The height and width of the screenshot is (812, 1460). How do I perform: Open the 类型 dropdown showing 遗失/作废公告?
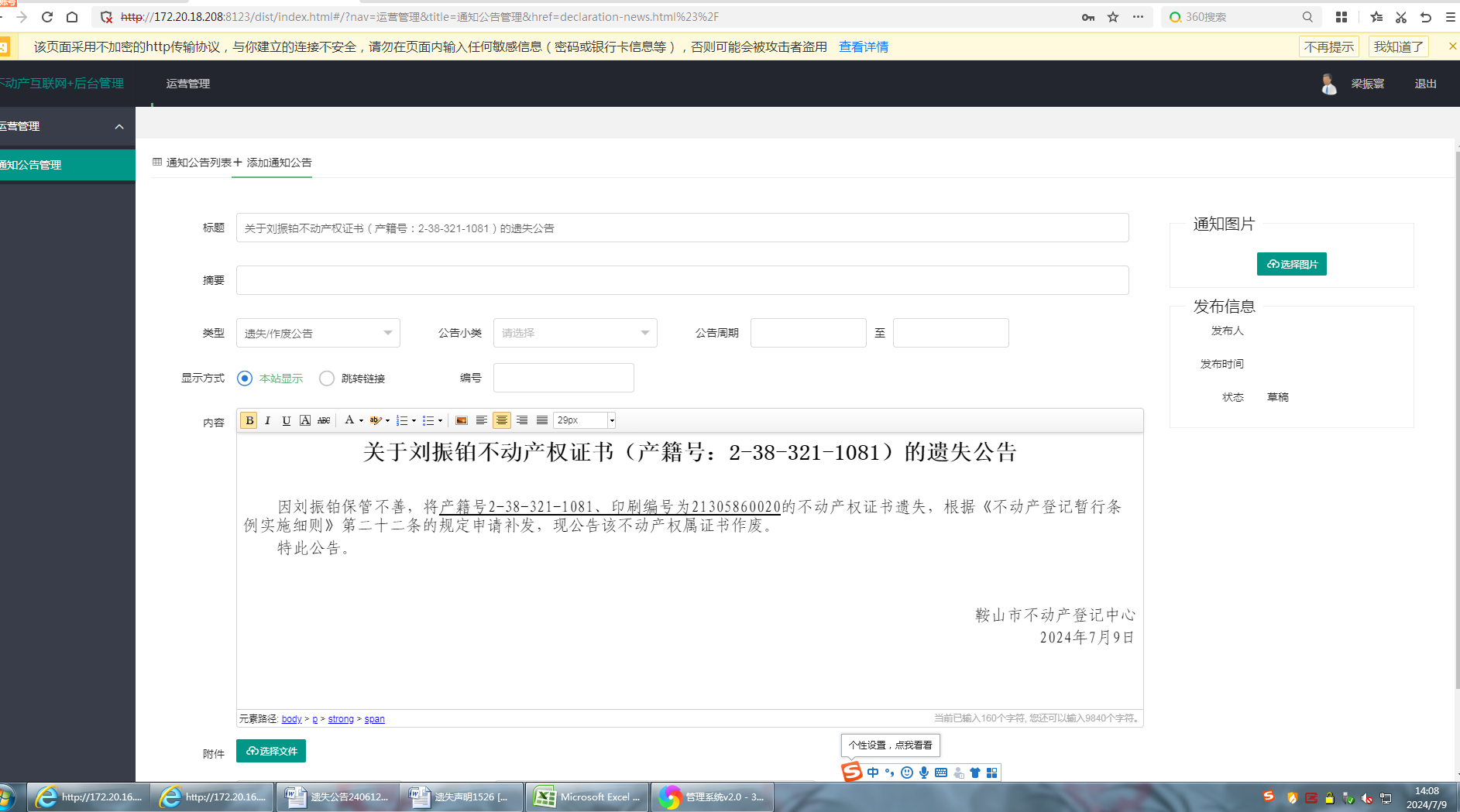[x=318, y=333]
